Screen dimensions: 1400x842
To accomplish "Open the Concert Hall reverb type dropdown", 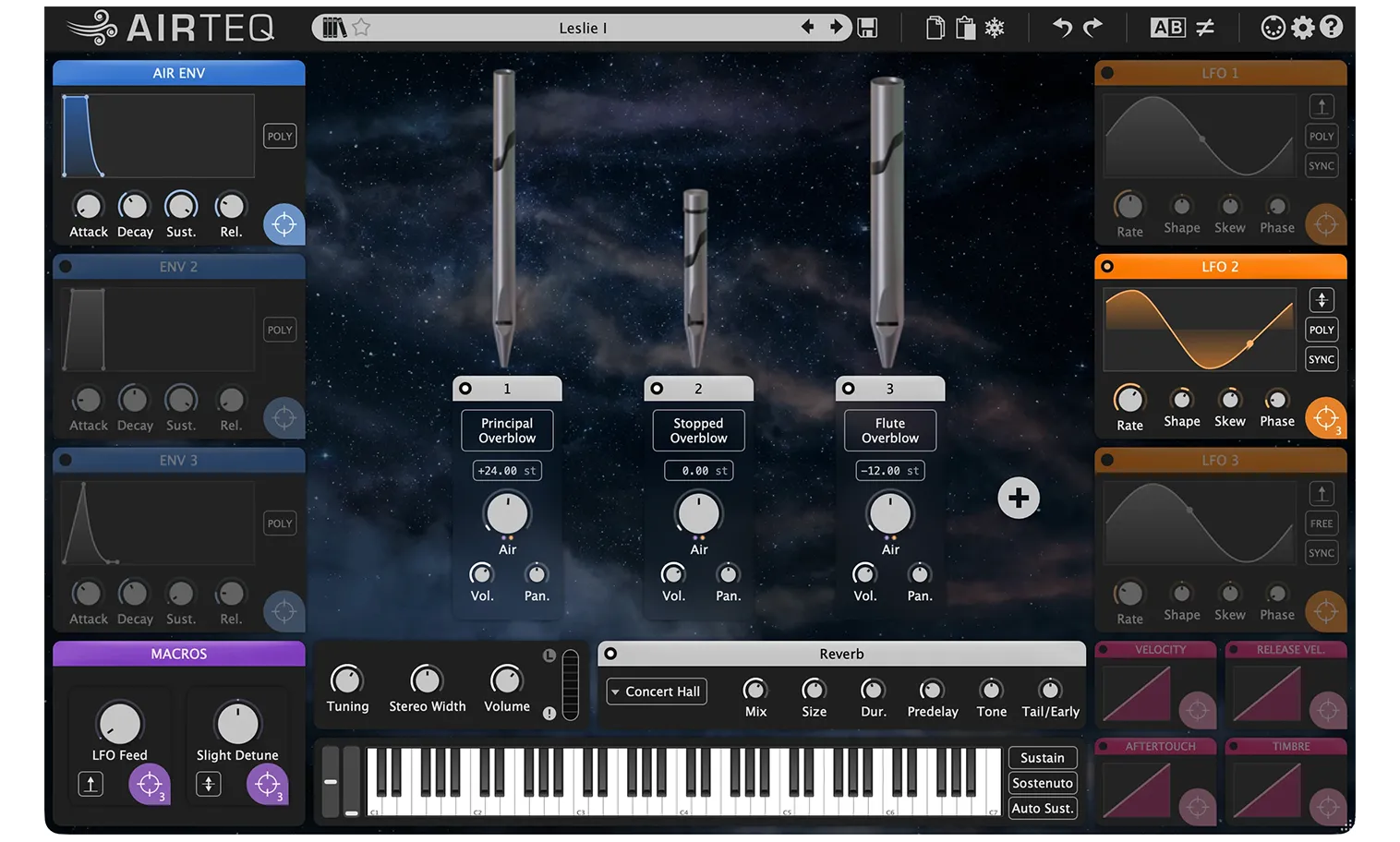I will pos(657,692).
